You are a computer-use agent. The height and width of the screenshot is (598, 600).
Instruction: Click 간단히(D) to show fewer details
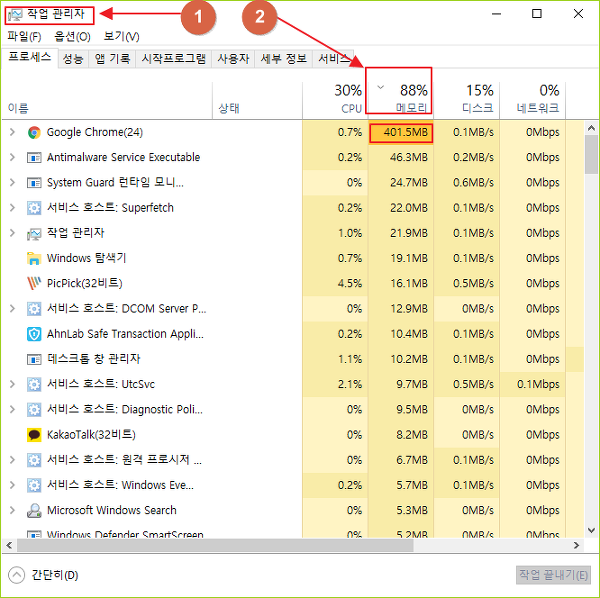point(43,575)
